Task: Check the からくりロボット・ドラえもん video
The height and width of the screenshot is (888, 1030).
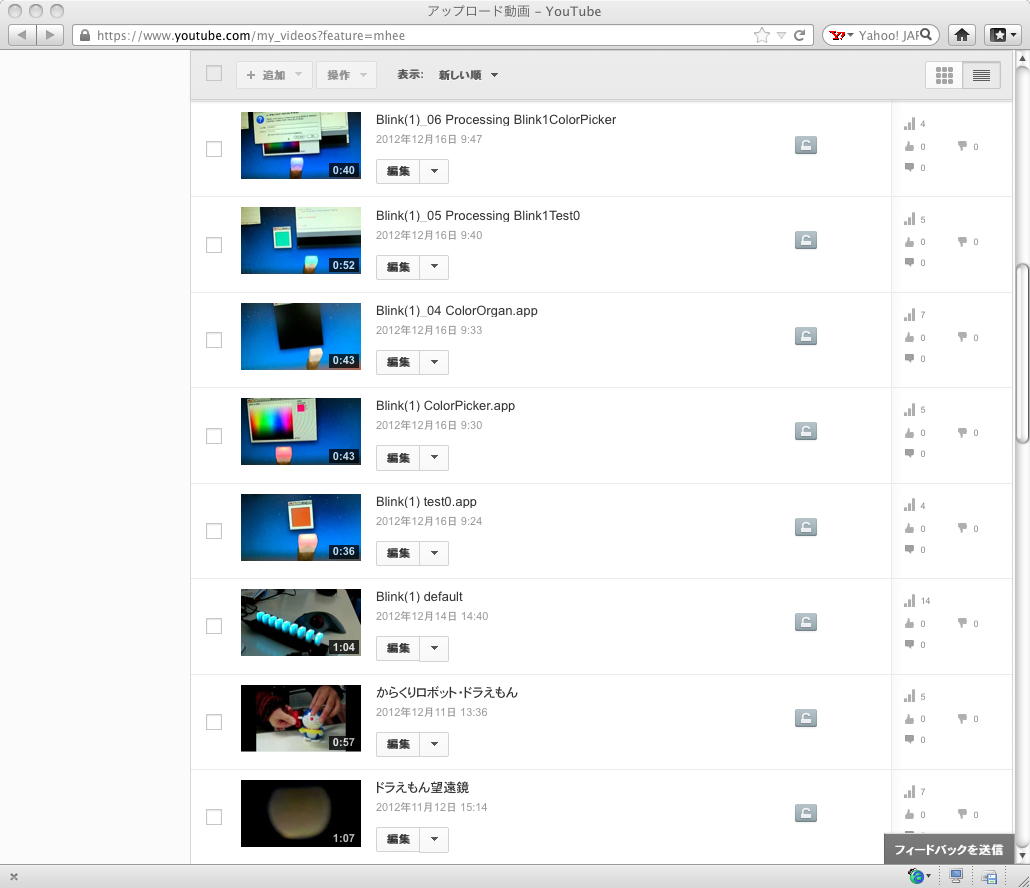Action: click(214, 722)
